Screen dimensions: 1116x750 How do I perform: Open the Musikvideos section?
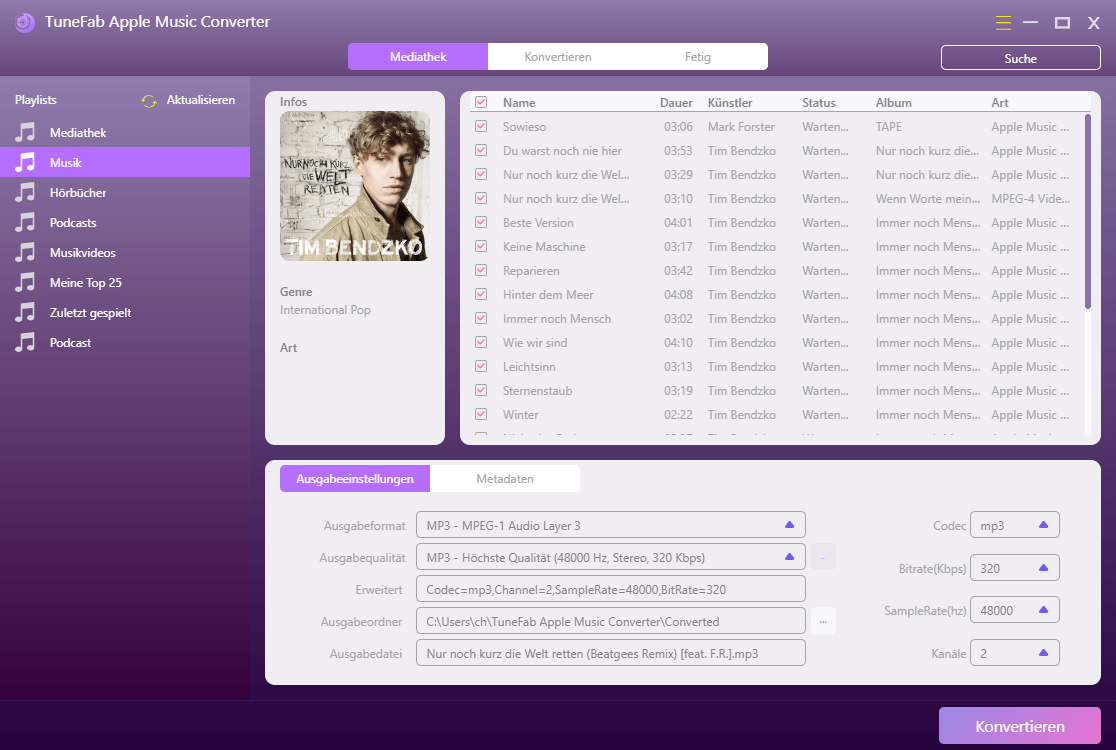(73, 252)
